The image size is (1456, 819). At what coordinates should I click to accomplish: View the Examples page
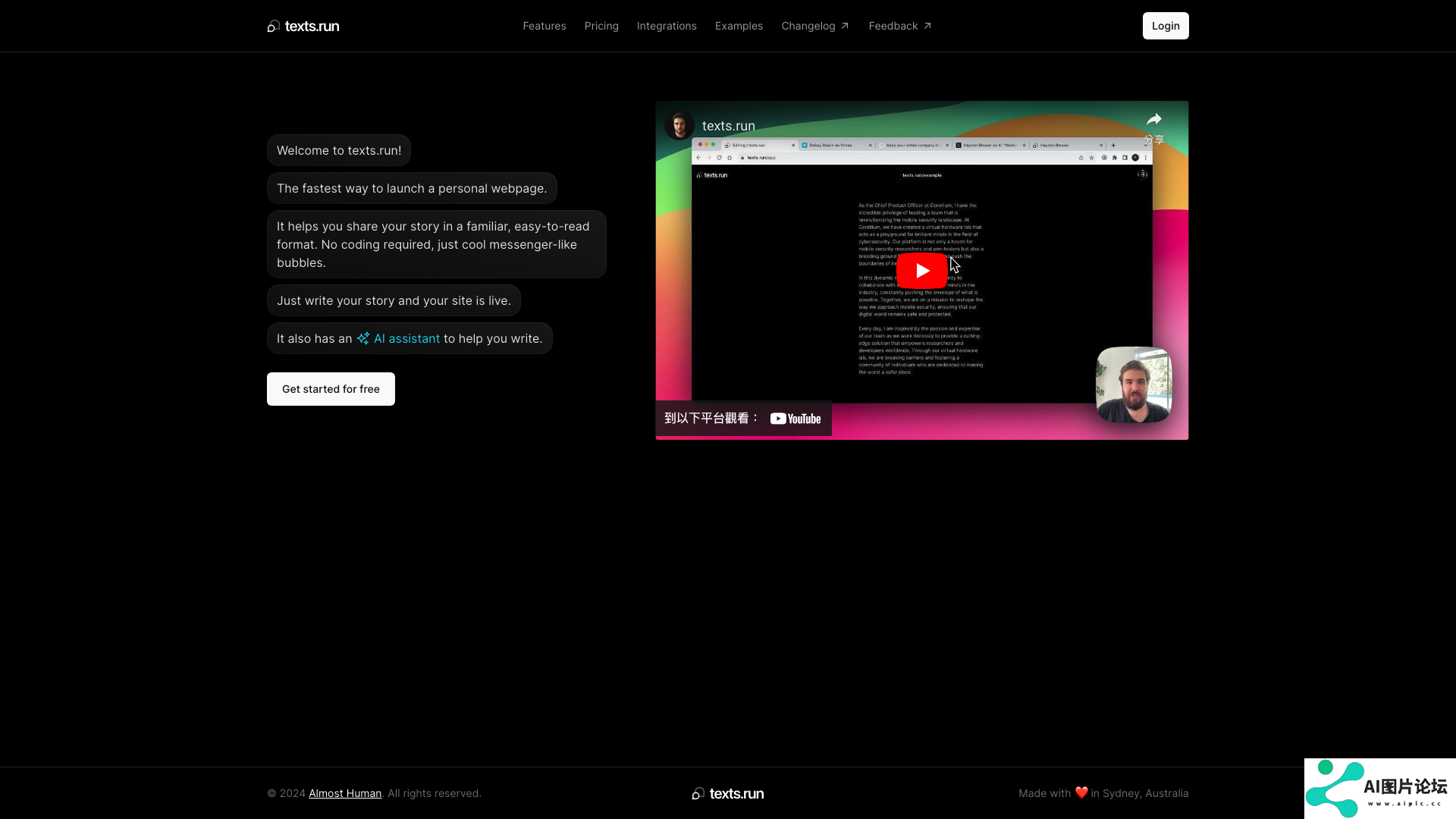click(739, 26)
